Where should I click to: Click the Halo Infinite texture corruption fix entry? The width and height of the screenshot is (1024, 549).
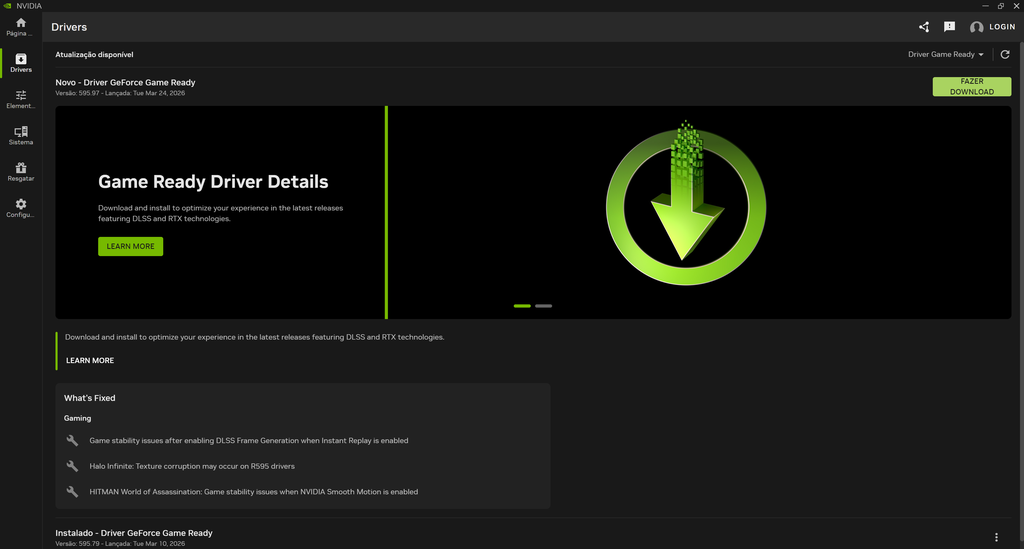pyautogui.click(x=192, y=466)
